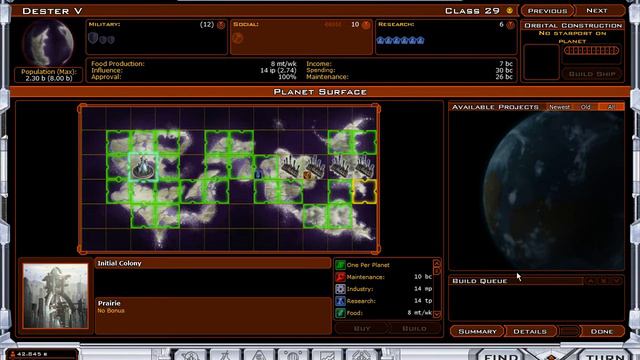Screen dimensions: 640x360
Task: Open the graph chart toolbar icon
Action: click(x=327, y=355)
